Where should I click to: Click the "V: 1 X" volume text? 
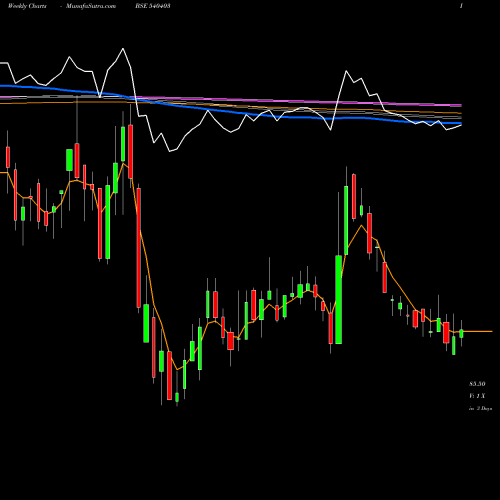pos(477,396)
